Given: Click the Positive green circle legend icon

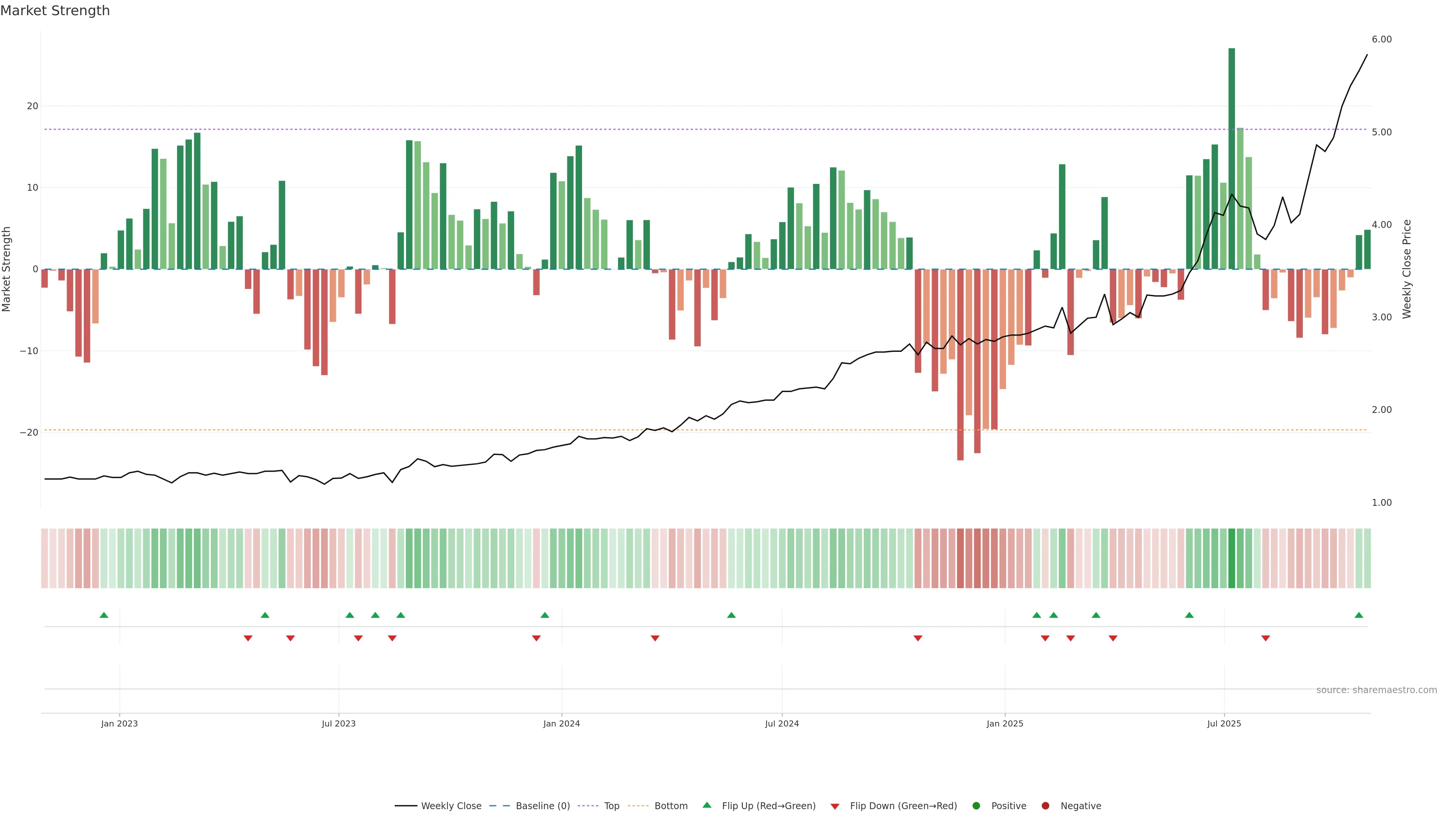Looking at the screenshot, I should pyautogui.click(x=976, y=805).
